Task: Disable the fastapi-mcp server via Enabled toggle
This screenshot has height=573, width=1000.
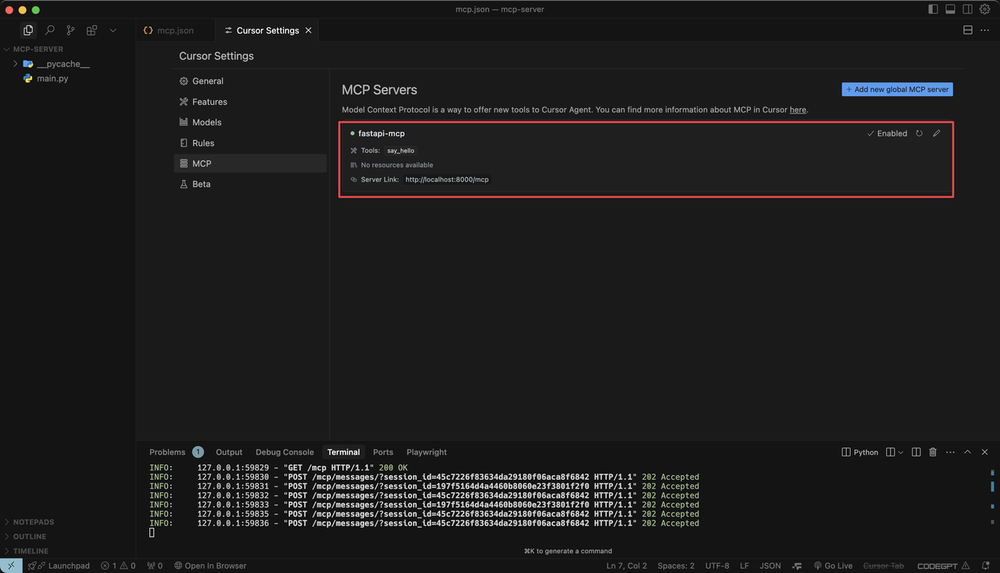Action: 887,133
